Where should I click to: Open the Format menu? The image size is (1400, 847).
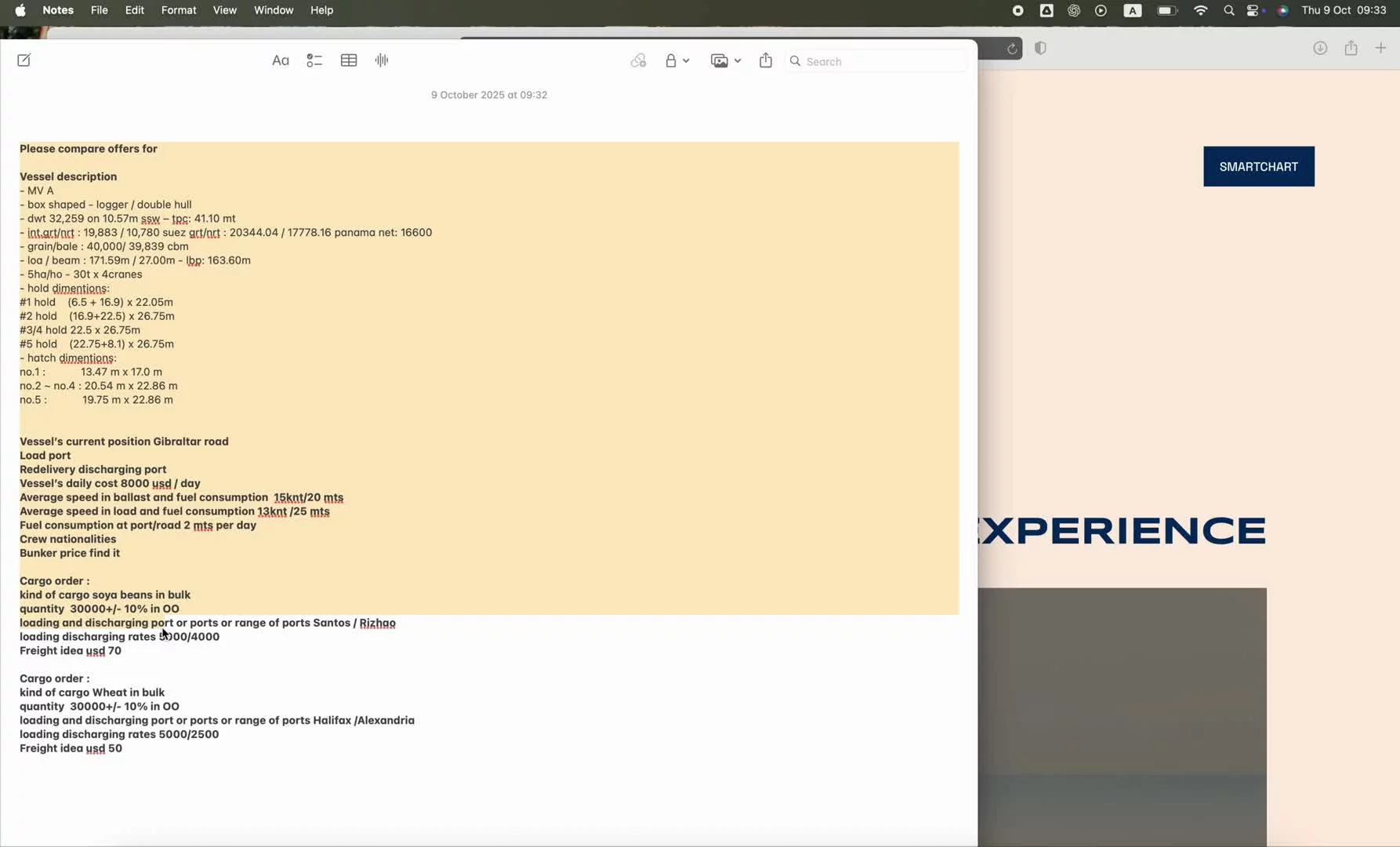pyautogui.click(x=179, y=10)
